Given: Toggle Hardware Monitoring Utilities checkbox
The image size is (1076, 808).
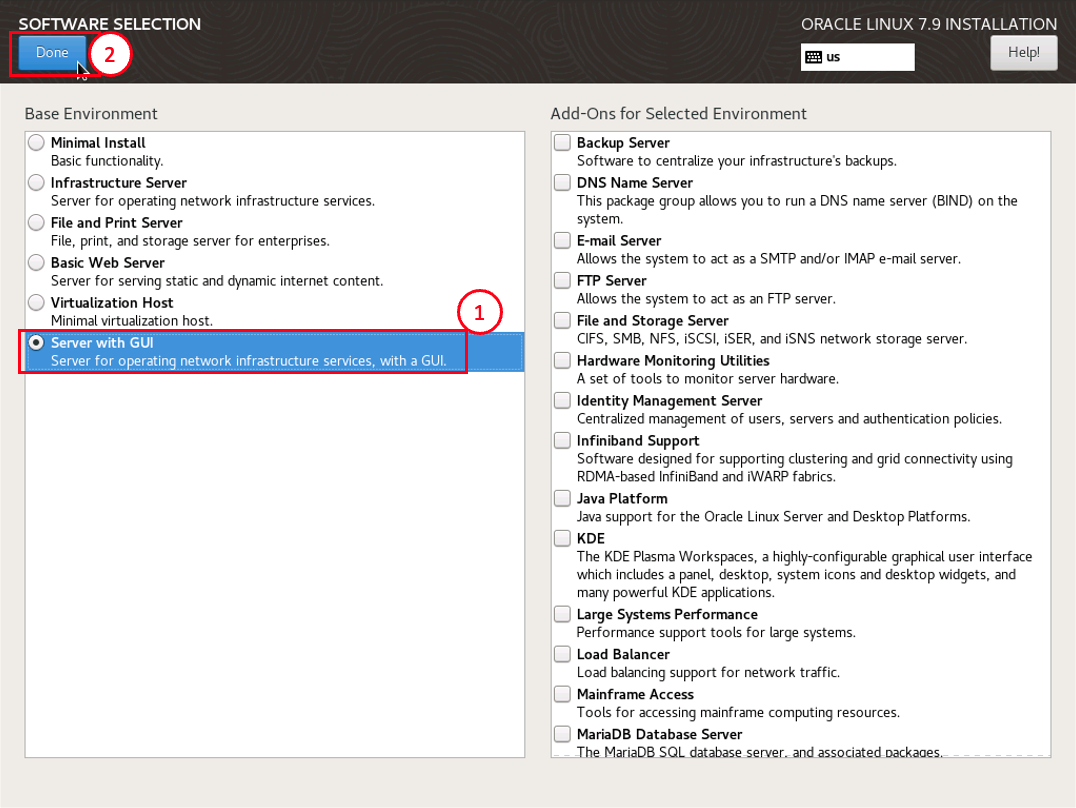Looking at the screenshot, I should pyautogui.click(x=563, y=361).
